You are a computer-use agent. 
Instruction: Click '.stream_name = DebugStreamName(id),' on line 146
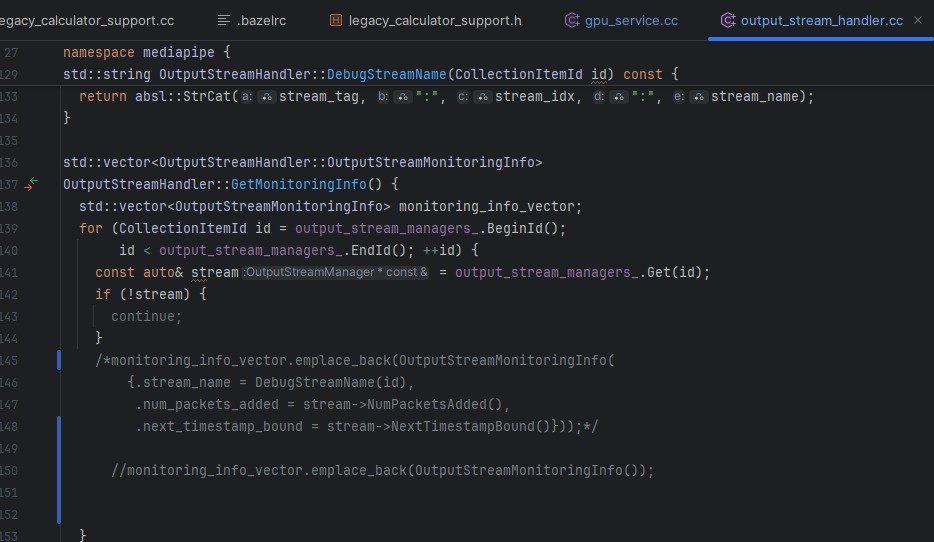(275, 382)
